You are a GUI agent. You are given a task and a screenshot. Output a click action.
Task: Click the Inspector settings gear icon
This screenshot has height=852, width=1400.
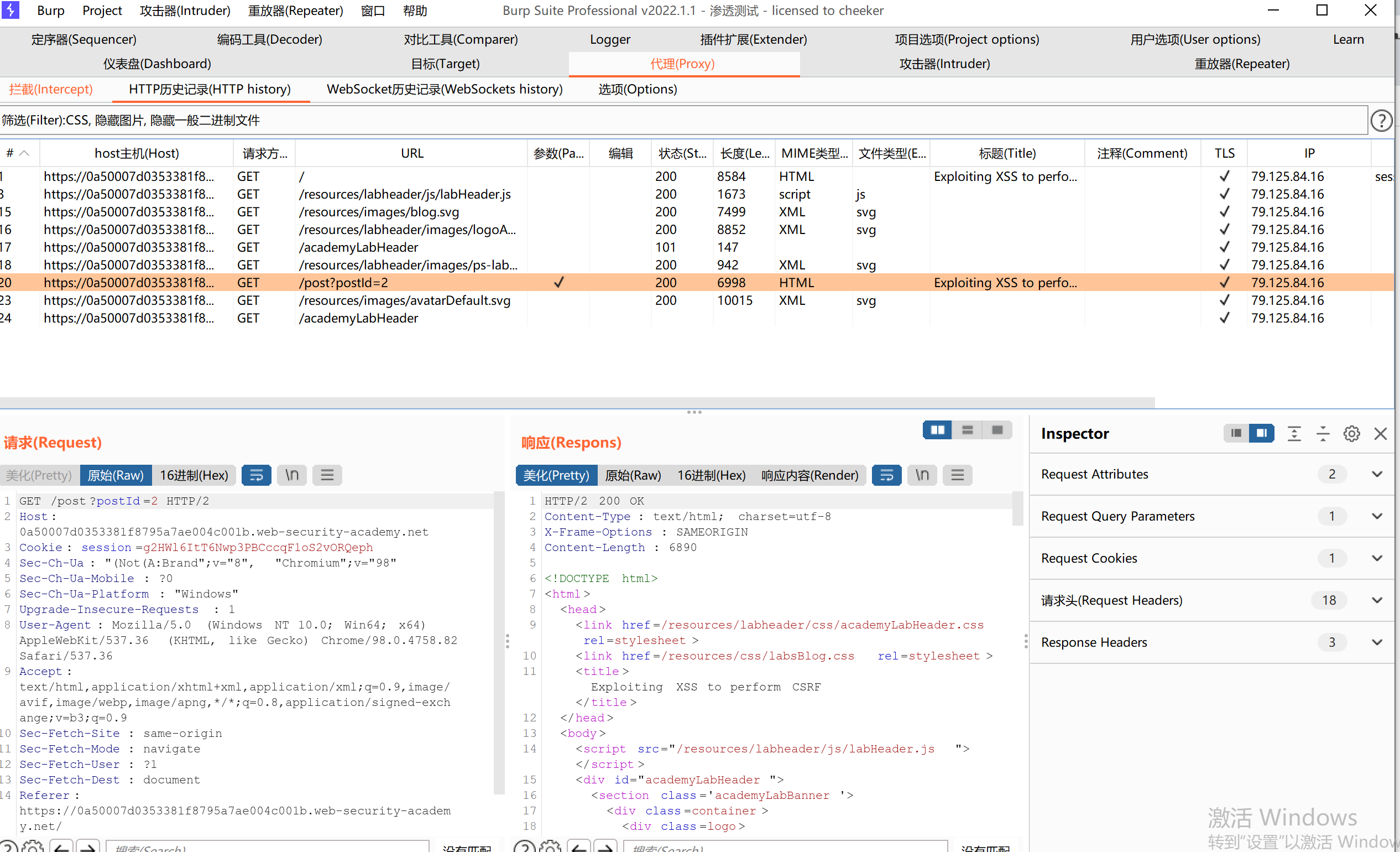tap(1351, 434)
